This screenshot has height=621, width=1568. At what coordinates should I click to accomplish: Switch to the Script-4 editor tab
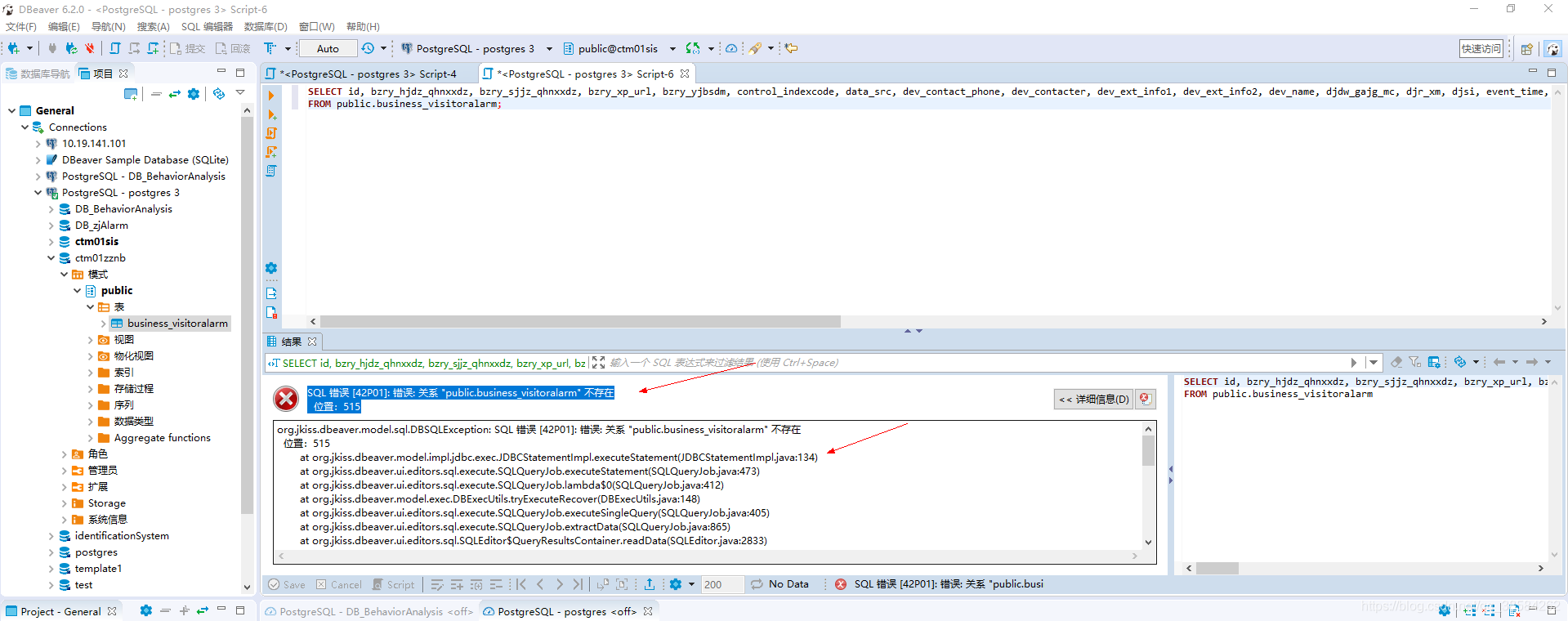click(368, 74)
